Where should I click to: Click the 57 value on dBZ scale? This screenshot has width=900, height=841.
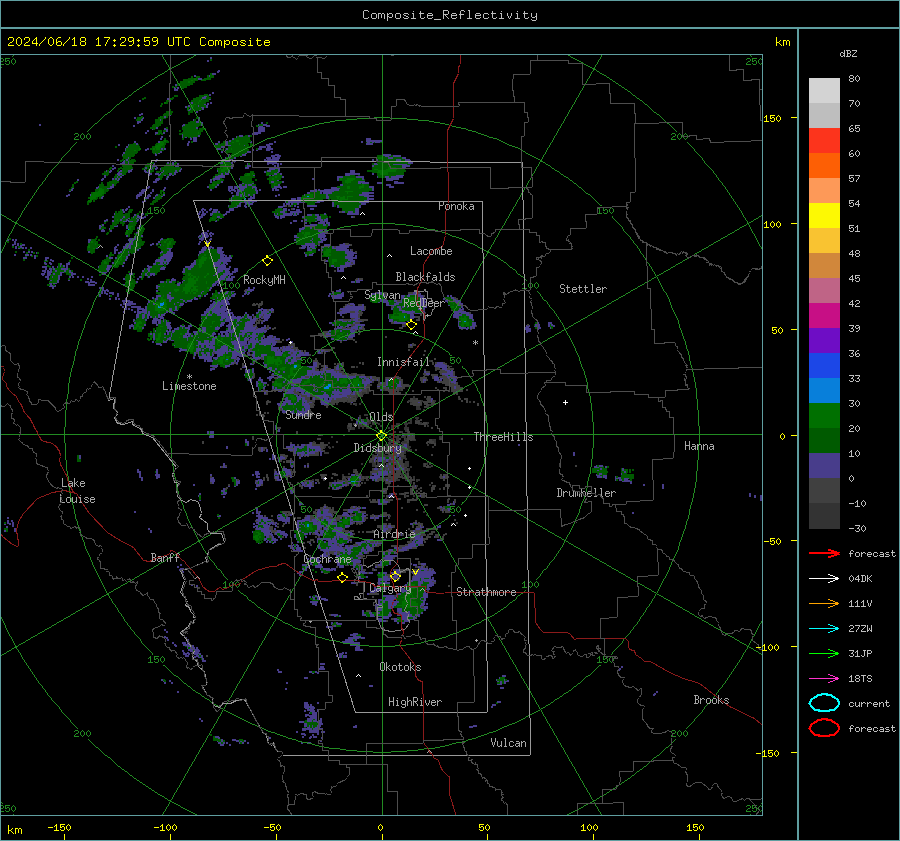coord(854,179)
